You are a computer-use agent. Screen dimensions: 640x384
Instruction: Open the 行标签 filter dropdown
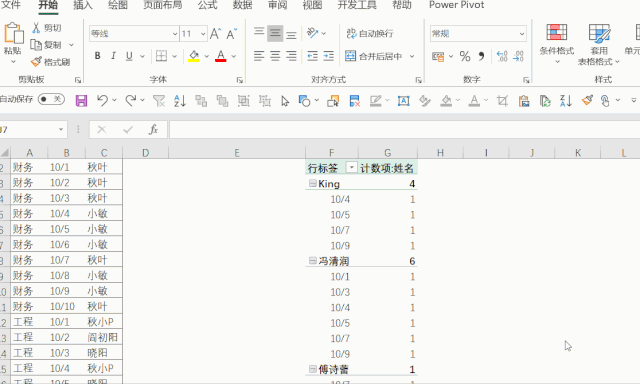(351, 167)
